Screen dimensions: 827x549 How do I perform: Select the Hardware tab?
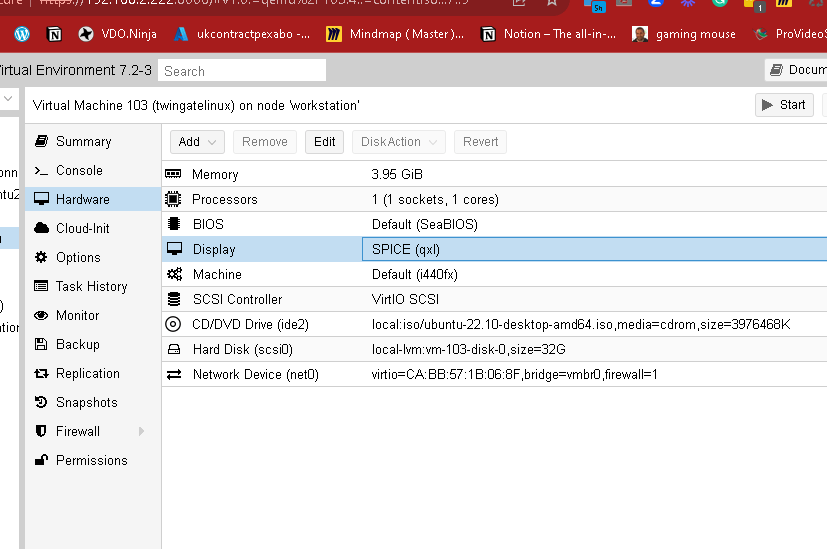[x=93, y=199]
